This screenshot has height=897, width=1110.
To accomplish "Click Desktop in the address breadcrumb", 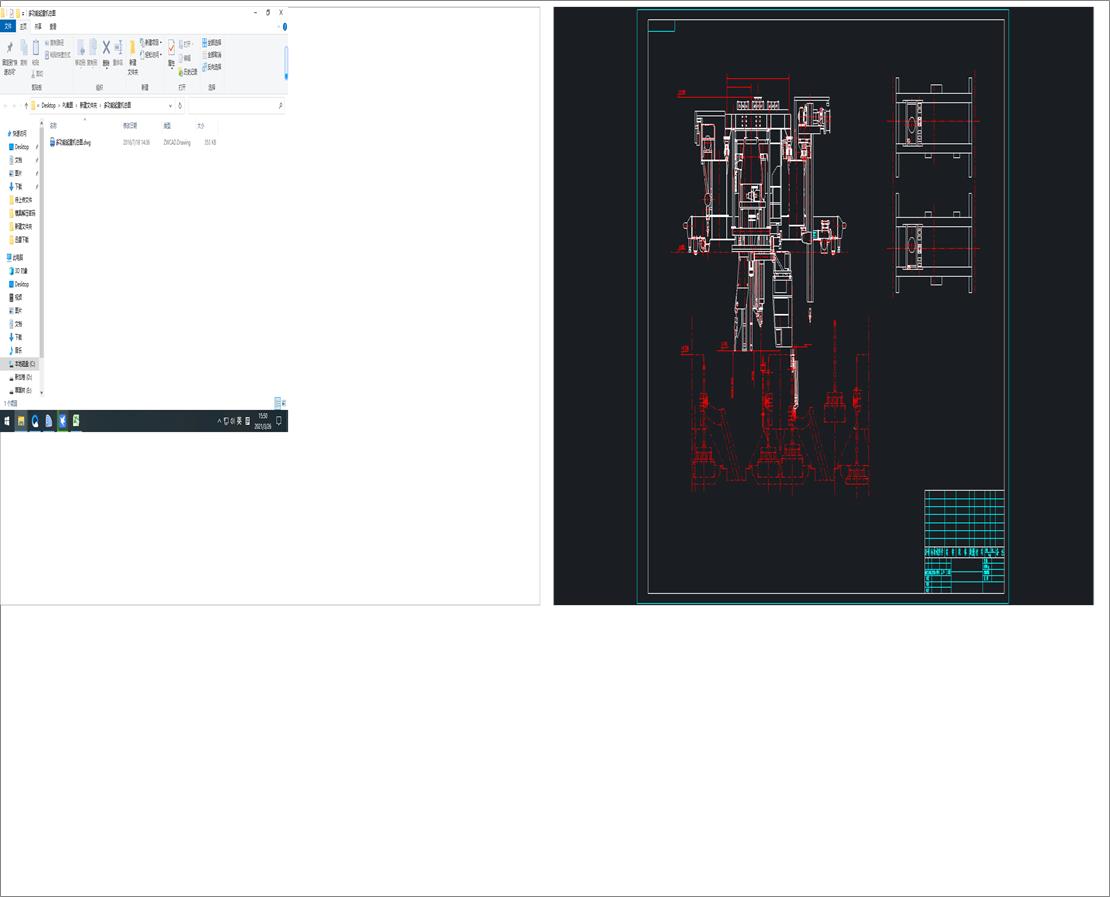I will click(48, 105).
